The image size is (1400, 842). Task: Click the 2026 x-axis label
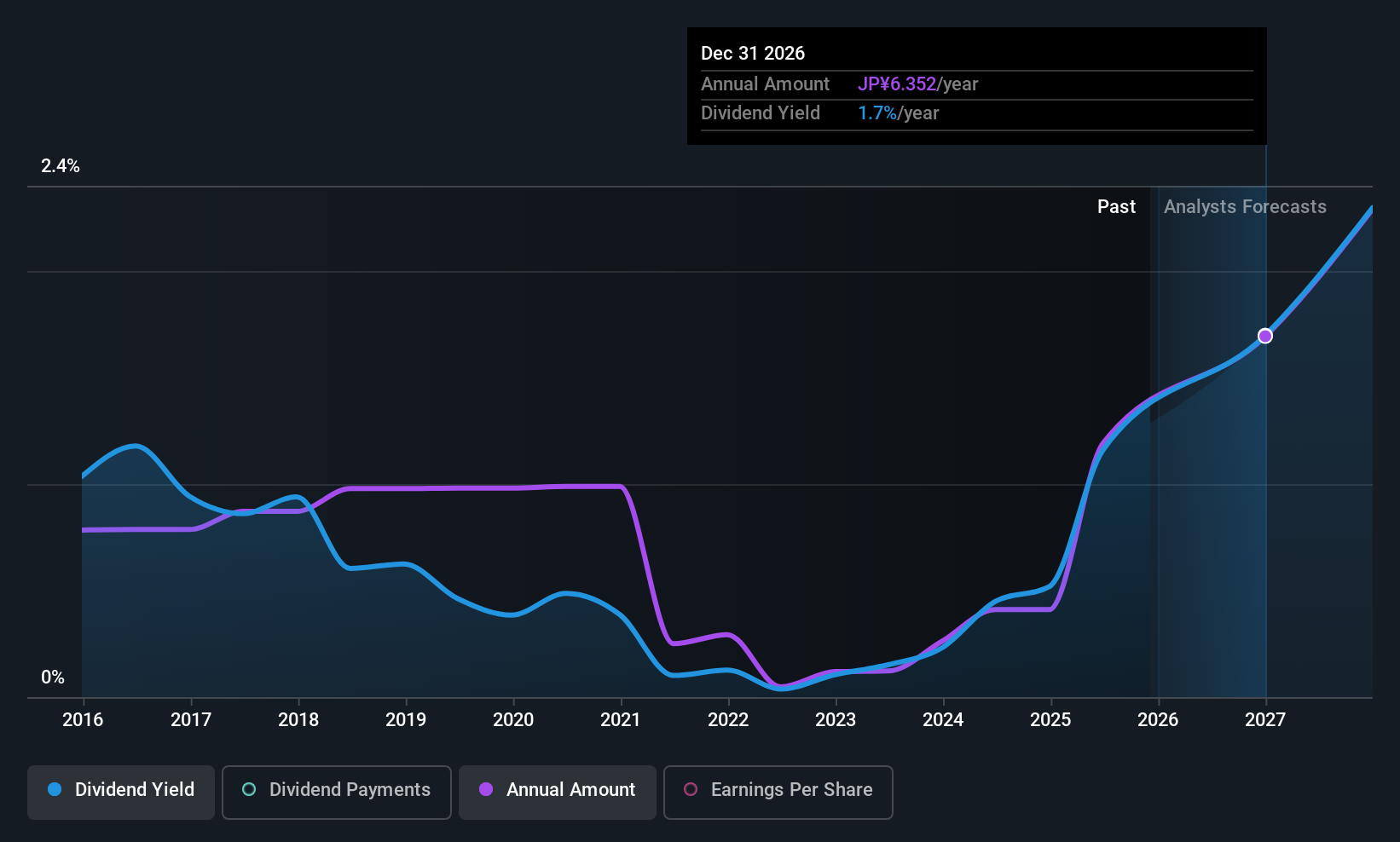pyautogui.click(x=1158, y=720)
